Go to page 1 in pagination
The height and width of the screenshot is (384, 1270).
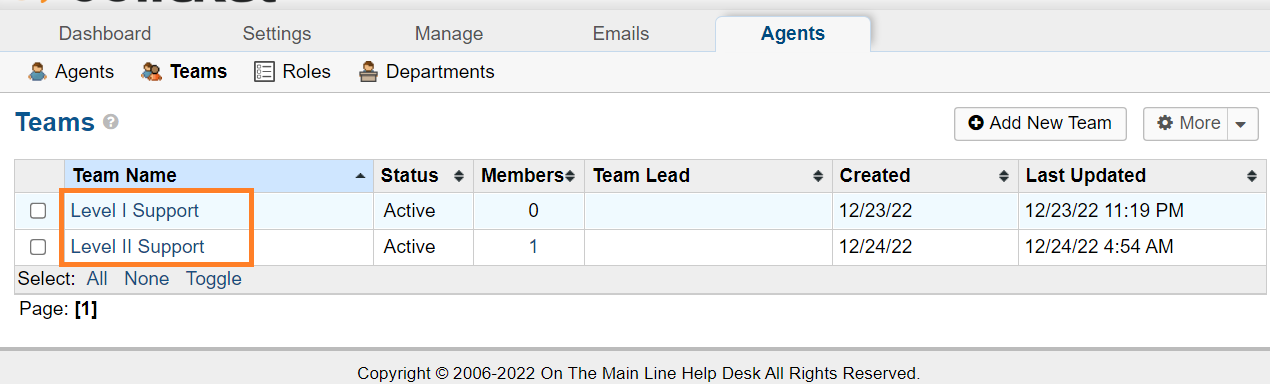[x=86, y=310]
